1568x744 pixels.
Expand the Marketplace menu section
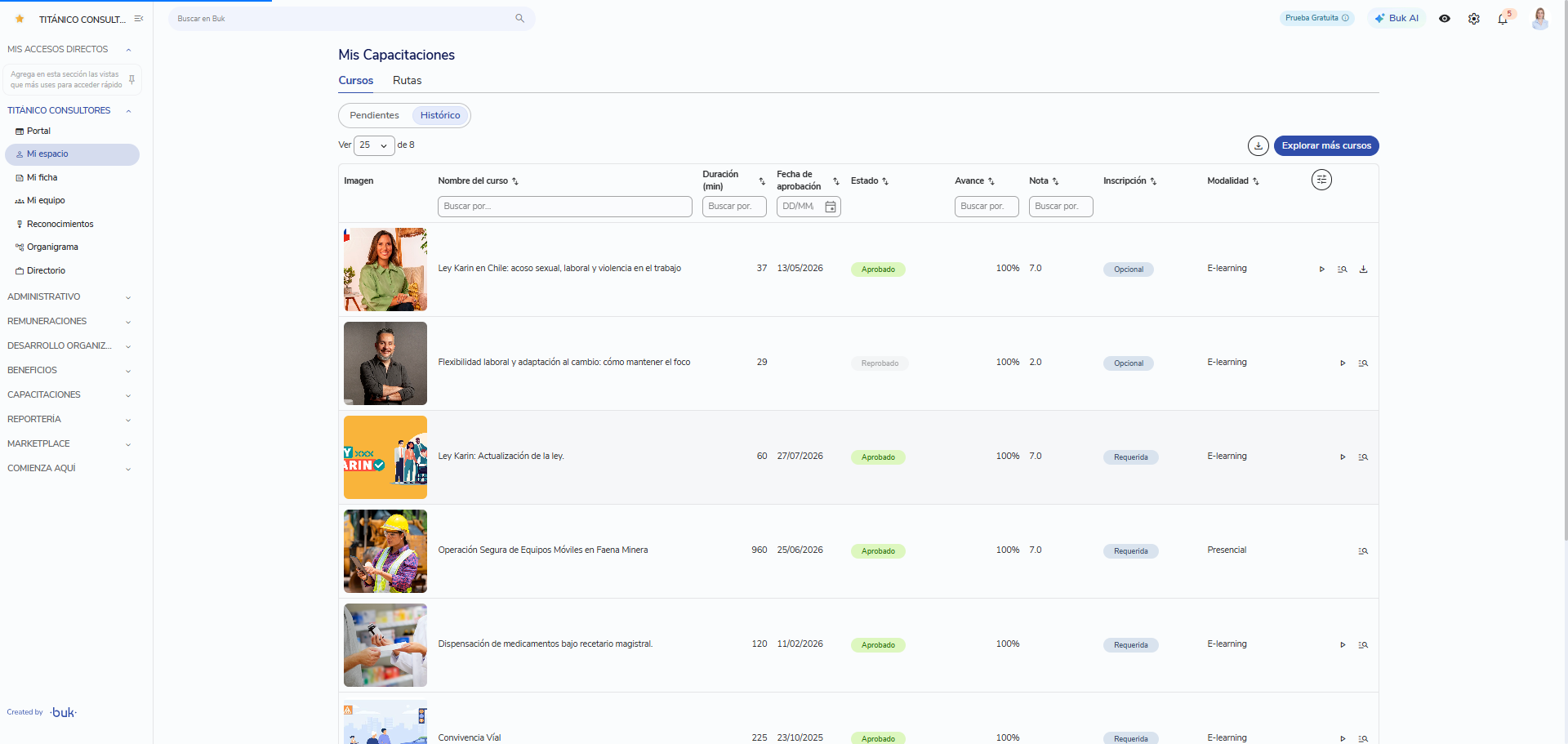pos(69,444)
